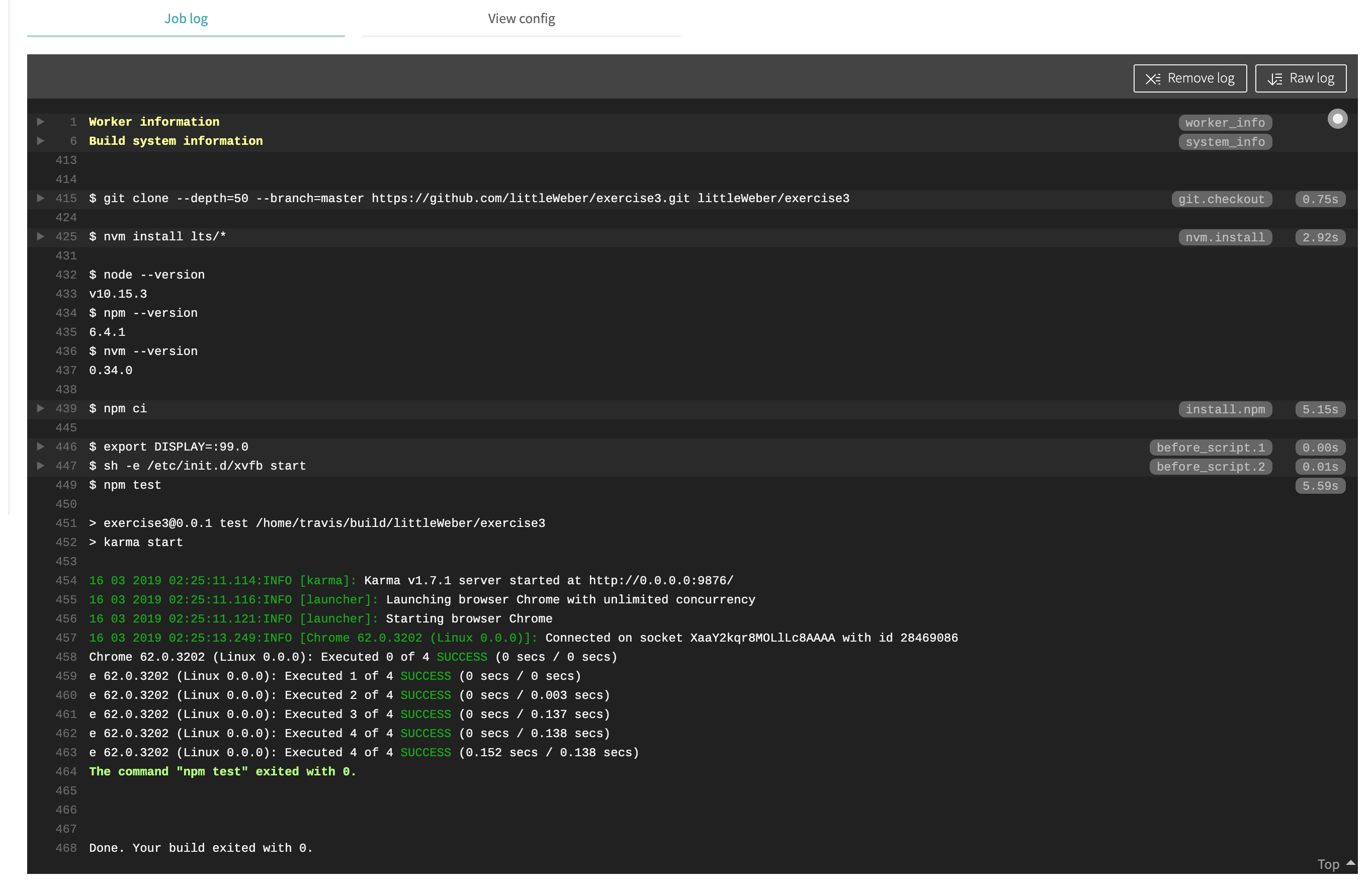
Task: Expand the Worker information section
Action: tap(40, 122)
